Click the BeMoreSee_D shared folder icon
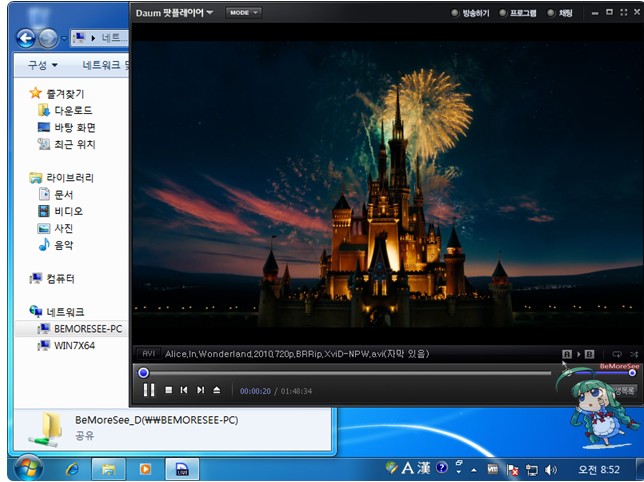This screenshot has width=644, height=482. [x=45, y=429]
